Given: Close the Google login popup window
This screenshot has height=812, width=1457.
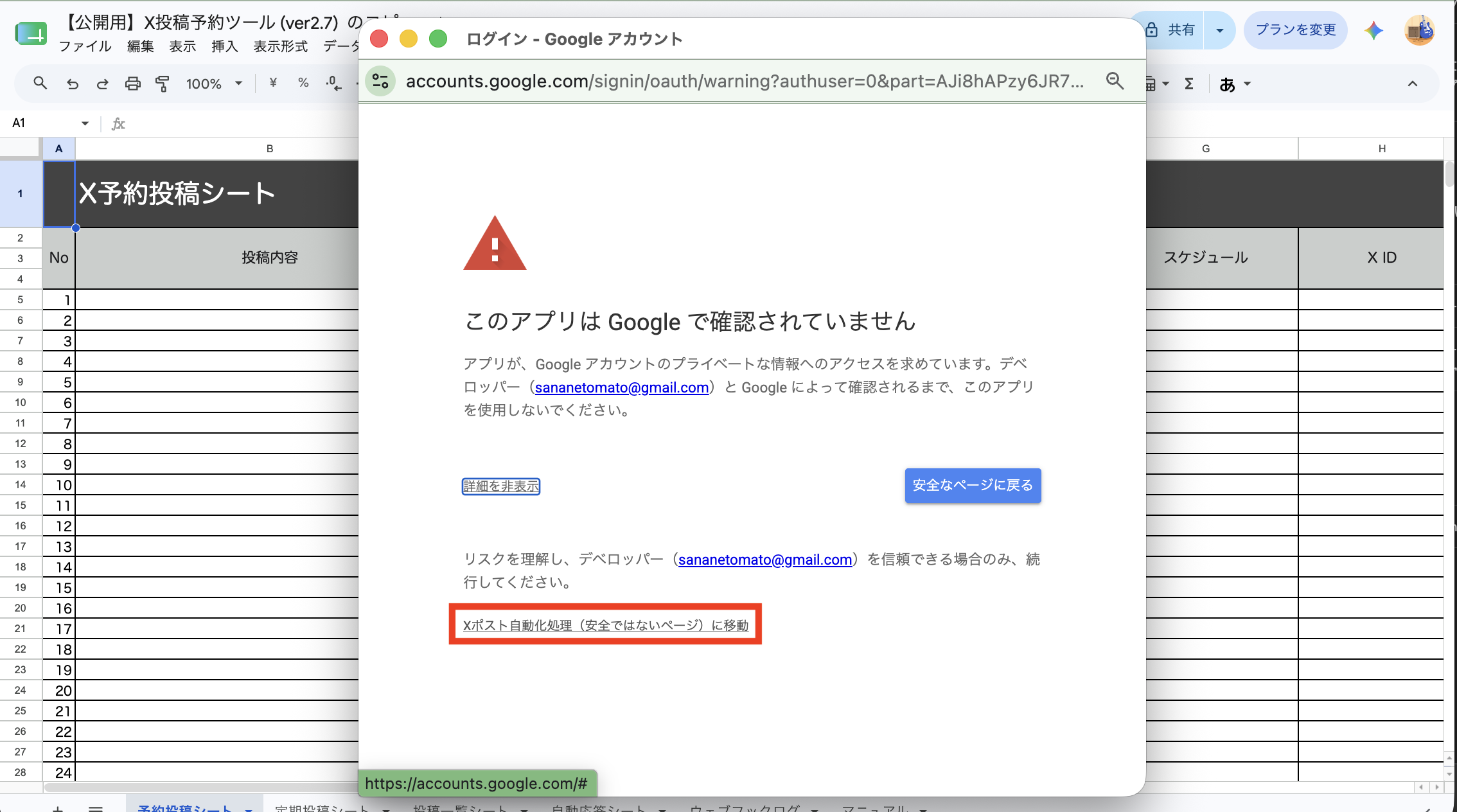Looking at the screenshot, I should point(379,39).
